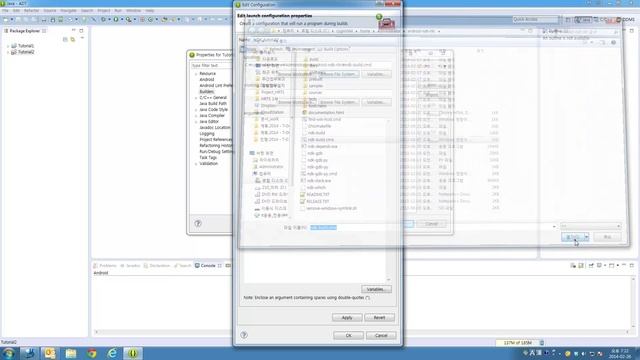Open file type dropdown in file dialog

[591, 226]
